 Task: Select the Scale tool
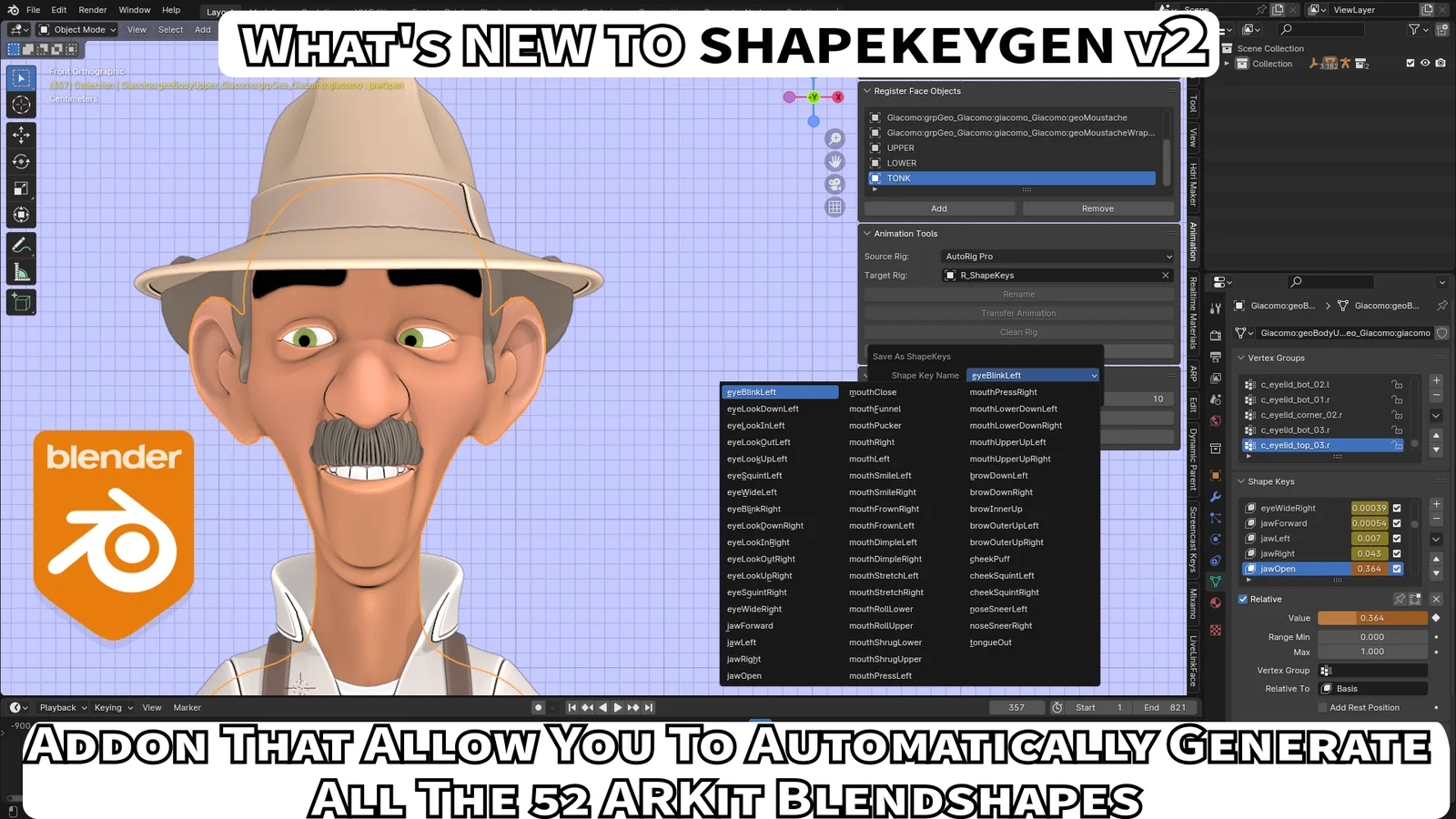(x=20, y=188)
